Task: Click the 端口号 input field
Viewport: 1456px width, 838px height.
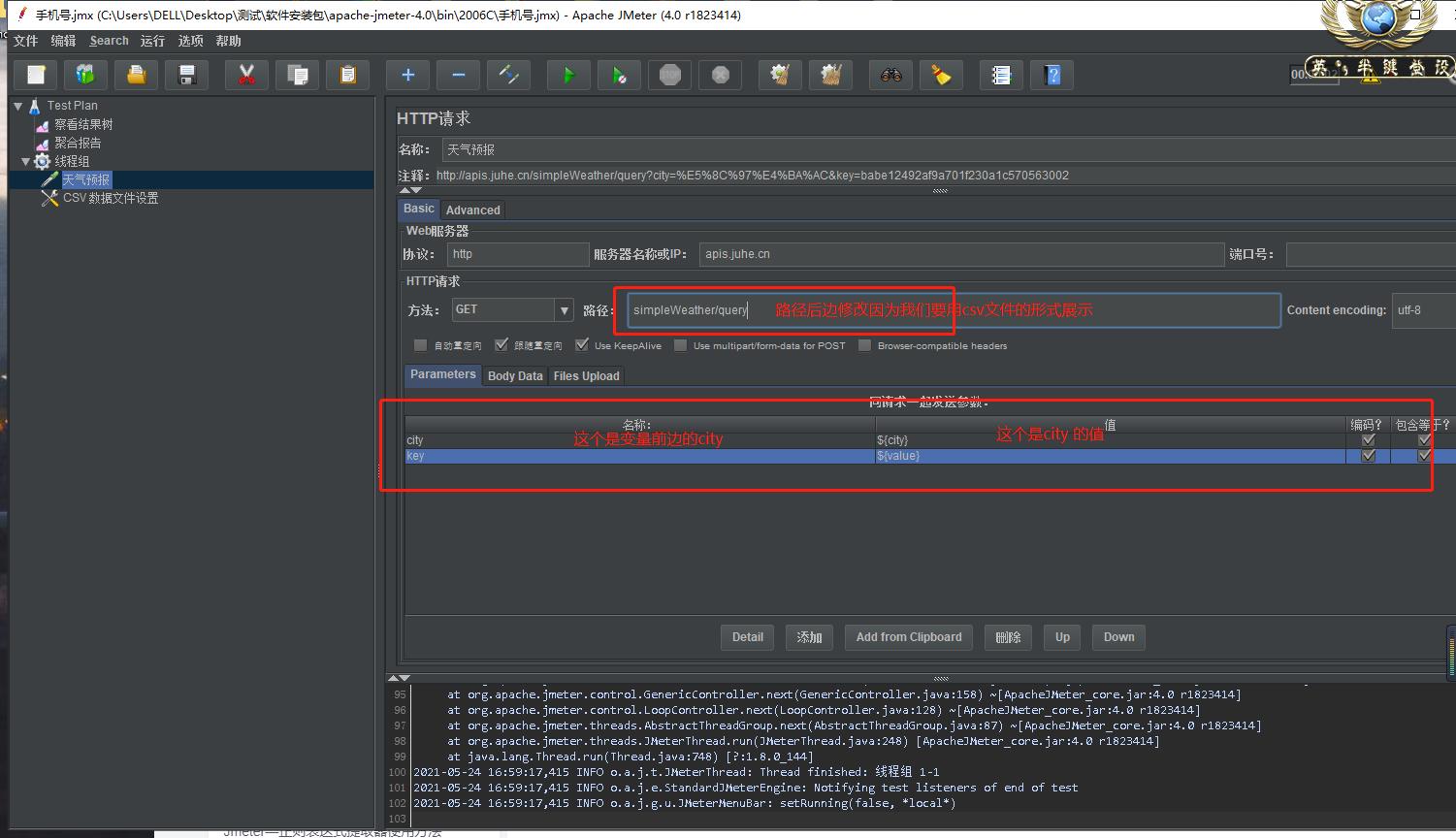Action: (x=1371, y=254)
